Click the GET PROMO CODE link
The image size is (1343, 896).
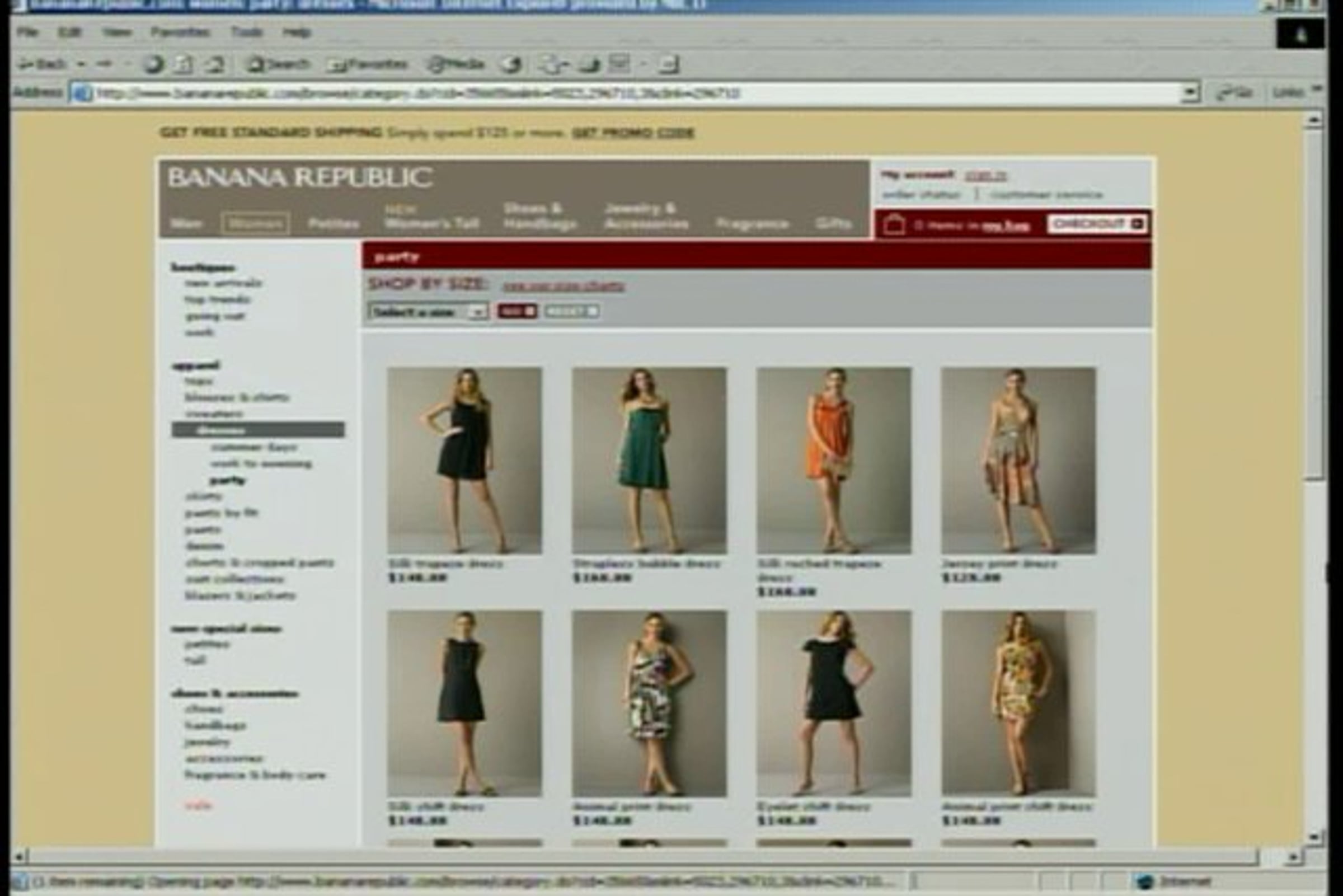click(x=633, y=133)
